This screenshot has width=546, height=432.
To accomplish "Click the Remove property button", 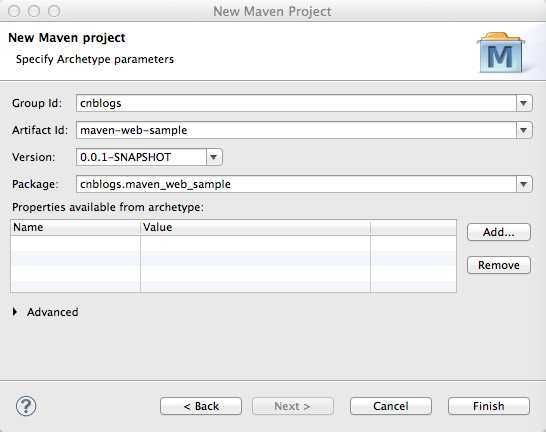I will 499,265.
